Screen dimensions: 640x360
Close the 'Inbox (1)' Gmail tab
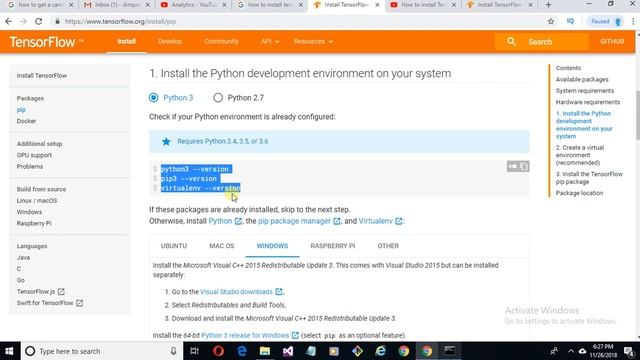click(x=148, y=5)
